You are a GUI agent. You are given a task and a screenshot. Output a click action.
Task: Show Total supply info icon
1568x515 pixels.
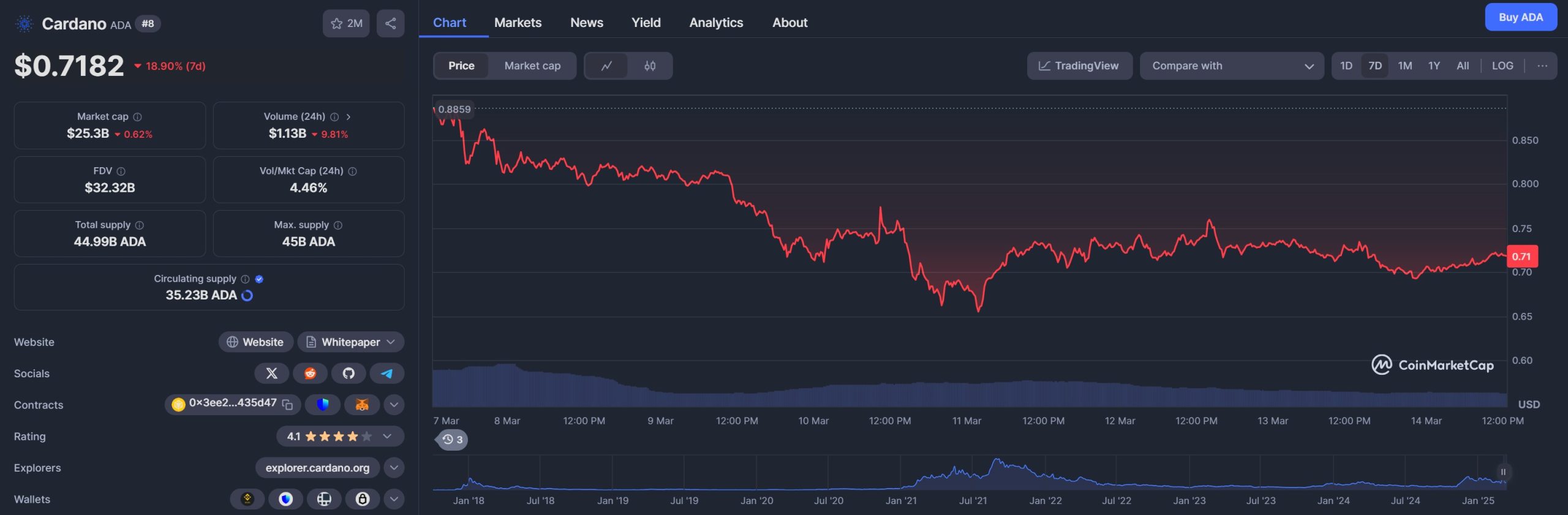pyautogui.click(x=140, y=225)
